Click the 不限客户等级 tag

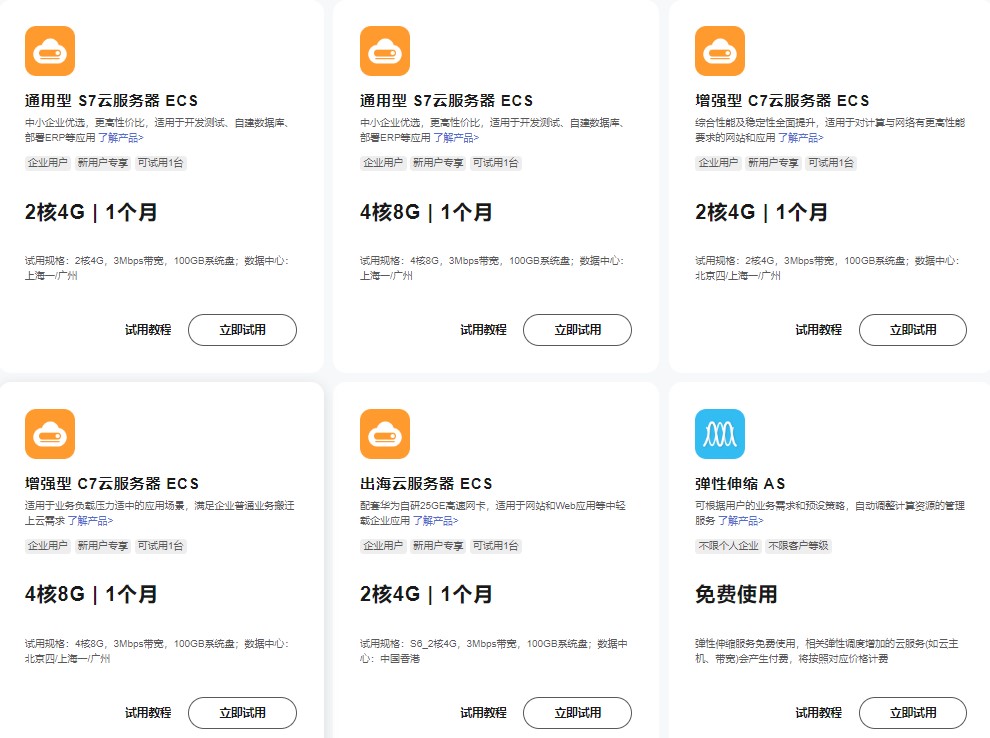tap(798, 546)
